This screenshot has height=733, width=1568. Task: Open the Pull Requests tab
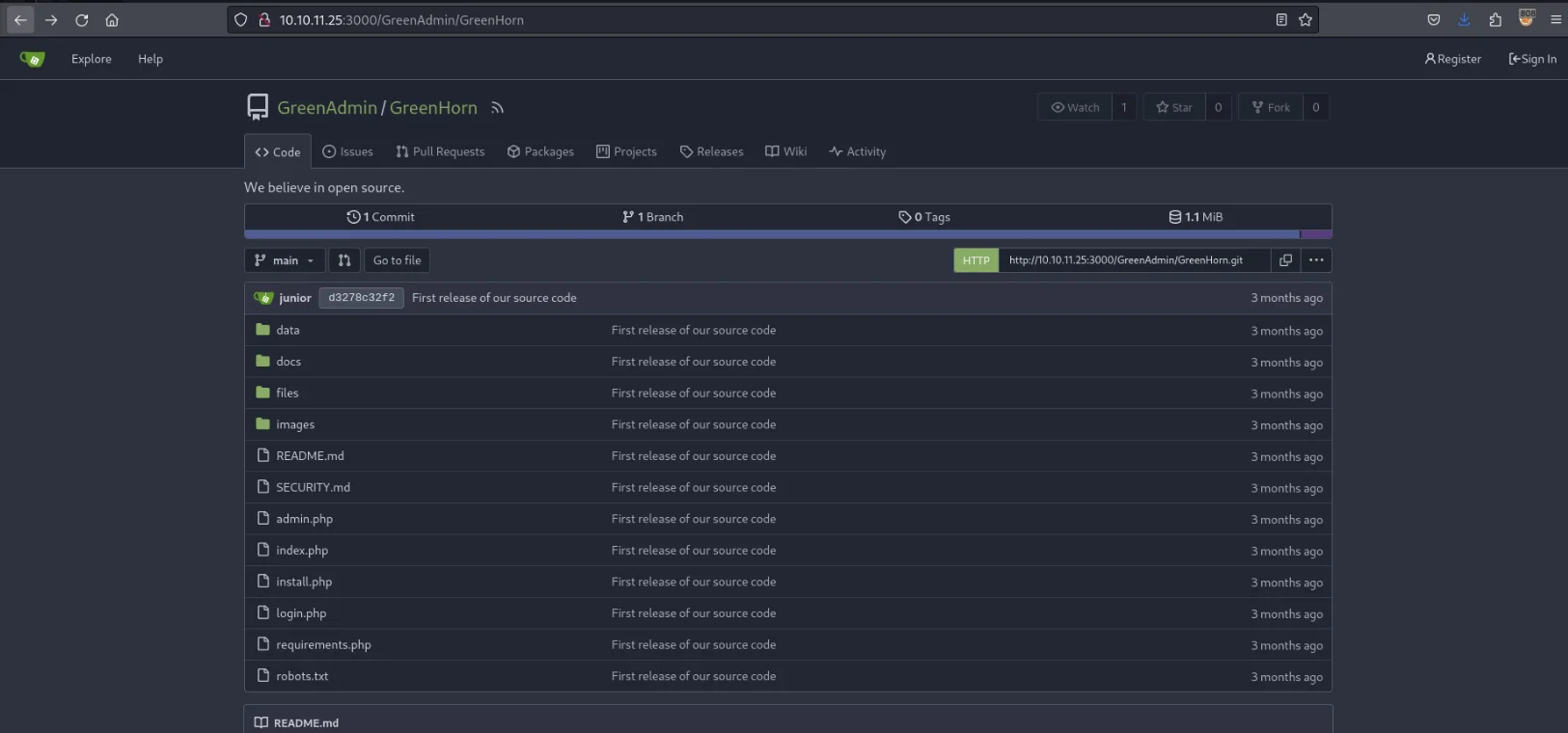(440, 152)
